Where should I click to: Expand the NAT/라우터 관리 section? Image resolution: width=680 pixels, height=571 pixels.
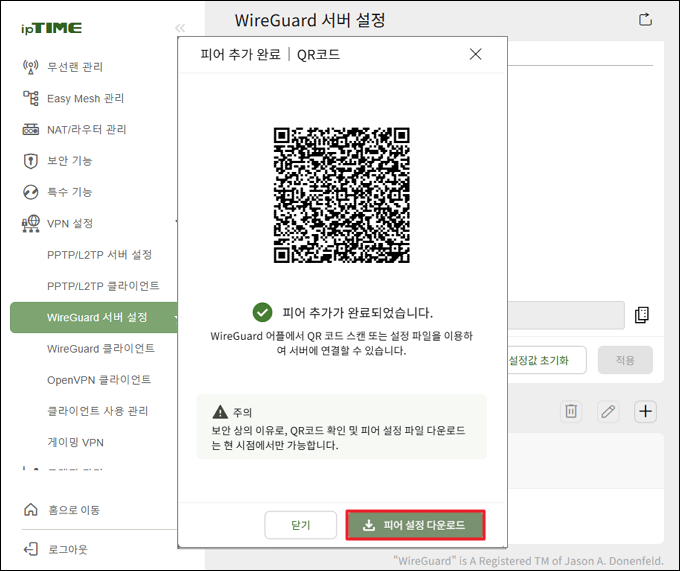[86, 129]
